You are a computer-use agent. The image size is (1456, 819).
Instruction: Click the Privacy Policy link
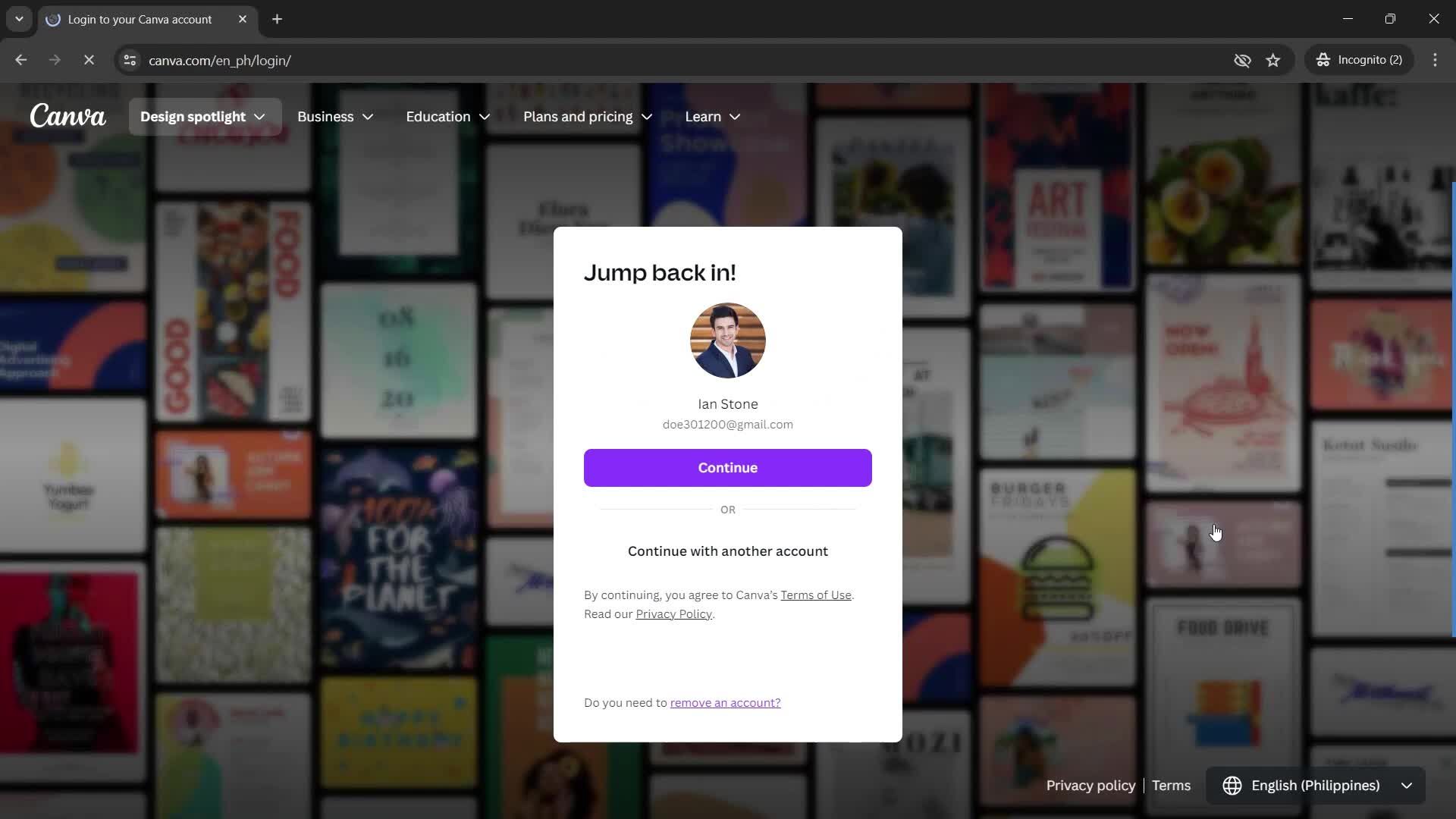[x=674, y=613]
